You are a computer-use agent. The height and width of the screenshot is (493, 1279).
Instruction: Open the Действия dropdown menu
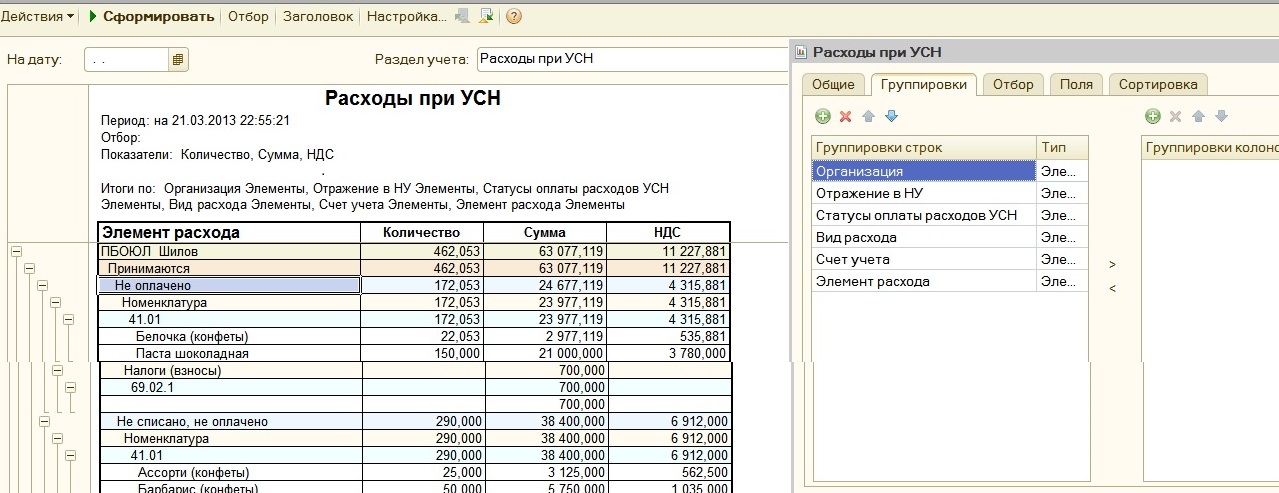[38, 16]
